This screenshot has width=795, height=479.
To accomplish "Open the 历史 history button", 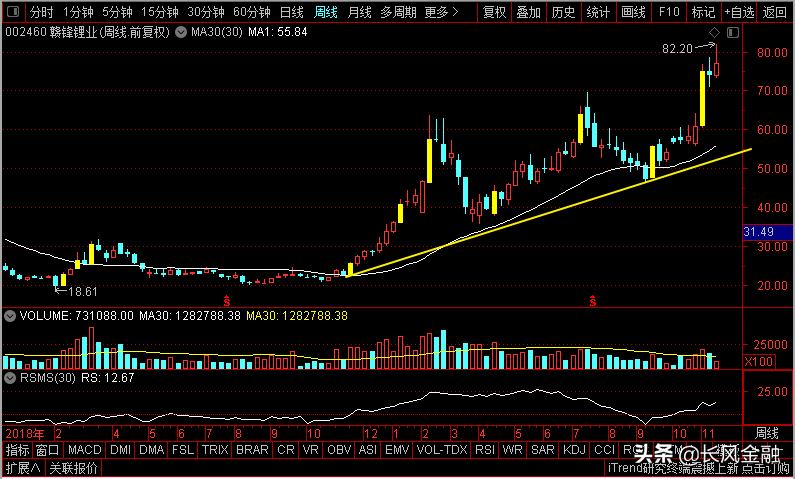I will pos(563,12).
